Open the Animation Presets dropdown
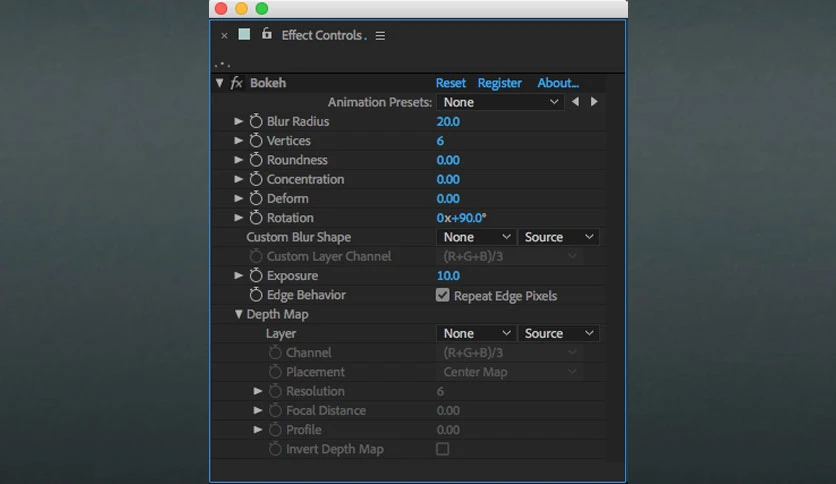 click(x=500, y=102)
